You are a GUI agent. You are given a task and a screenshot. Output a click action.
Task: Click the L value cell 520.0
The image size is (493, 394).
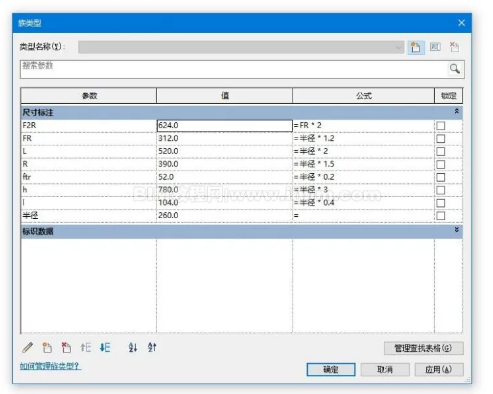(x=225, y=151)
